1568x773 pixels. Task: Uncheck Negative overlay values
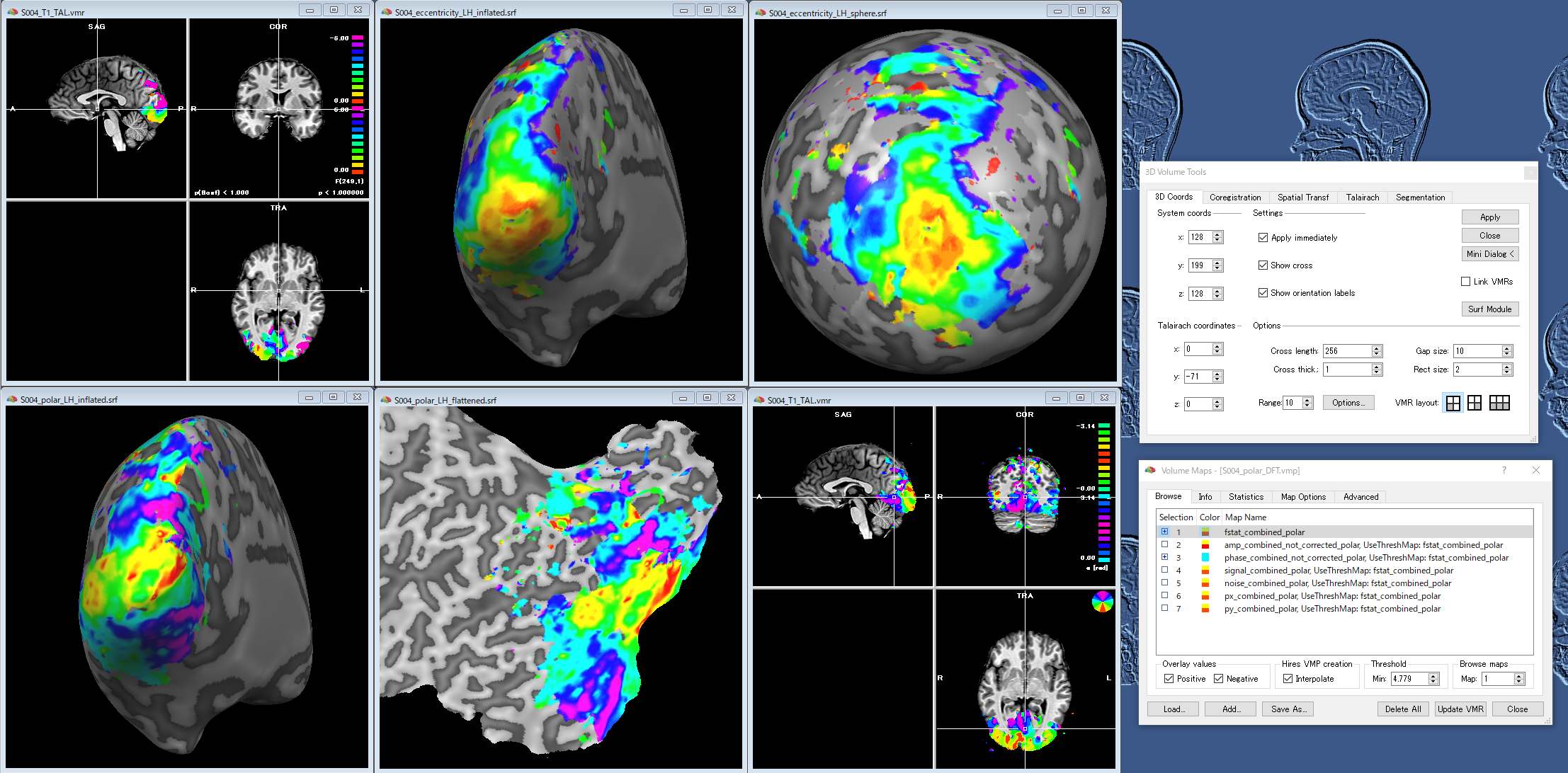(x=1218, y=678)
